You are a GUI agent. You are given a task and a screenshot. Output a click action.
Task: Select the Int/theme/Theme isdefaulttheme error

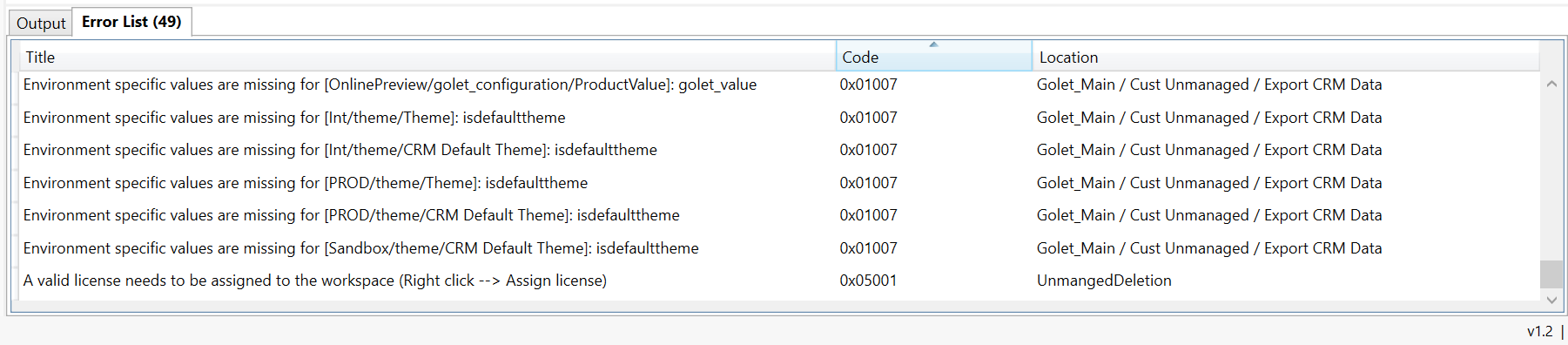pos(779,118)
